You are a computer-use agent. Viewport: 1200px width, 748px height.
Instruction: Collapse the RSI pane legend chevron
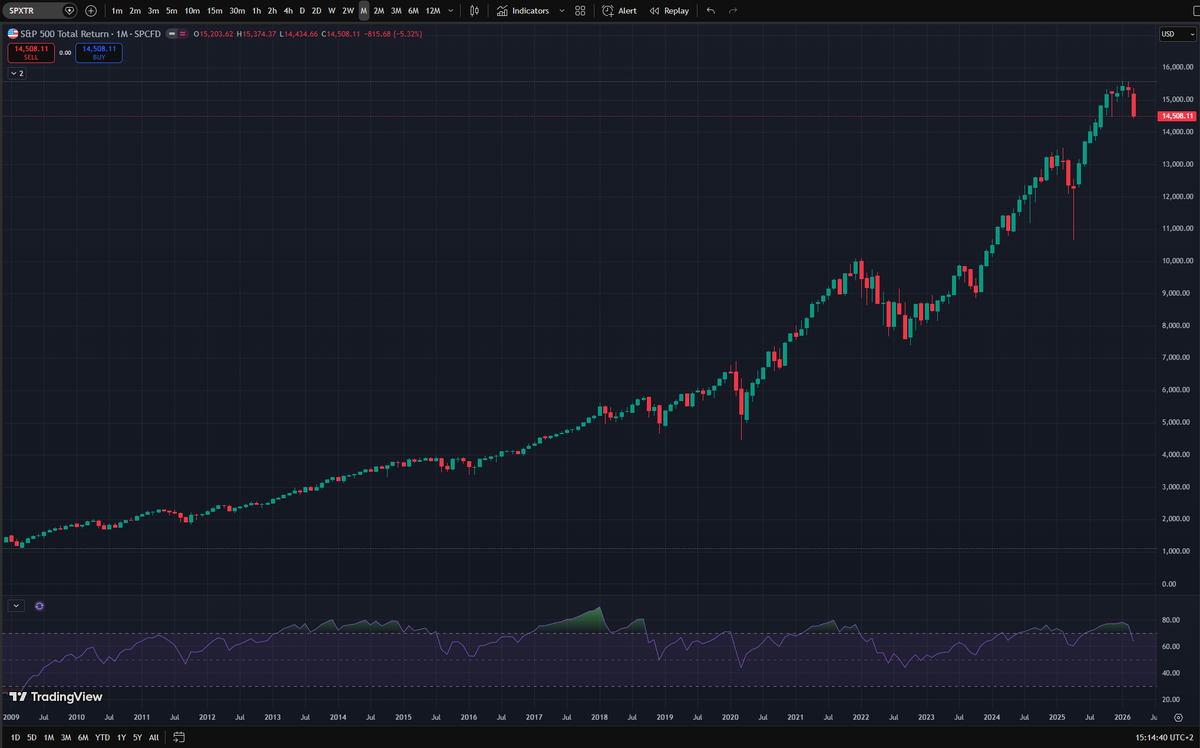click(16, 605)
